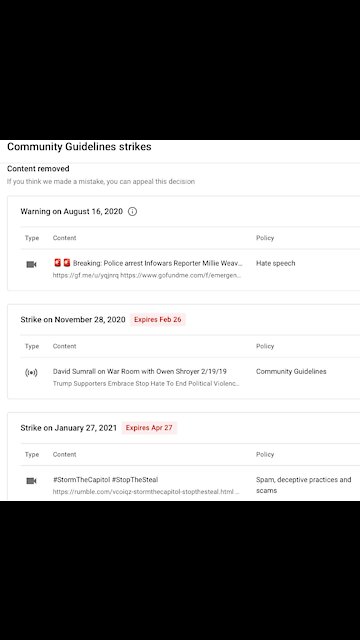360x640 pixels.
Task: Click video camera icon in #StormTheCapitol row
Action: [31, 481]
